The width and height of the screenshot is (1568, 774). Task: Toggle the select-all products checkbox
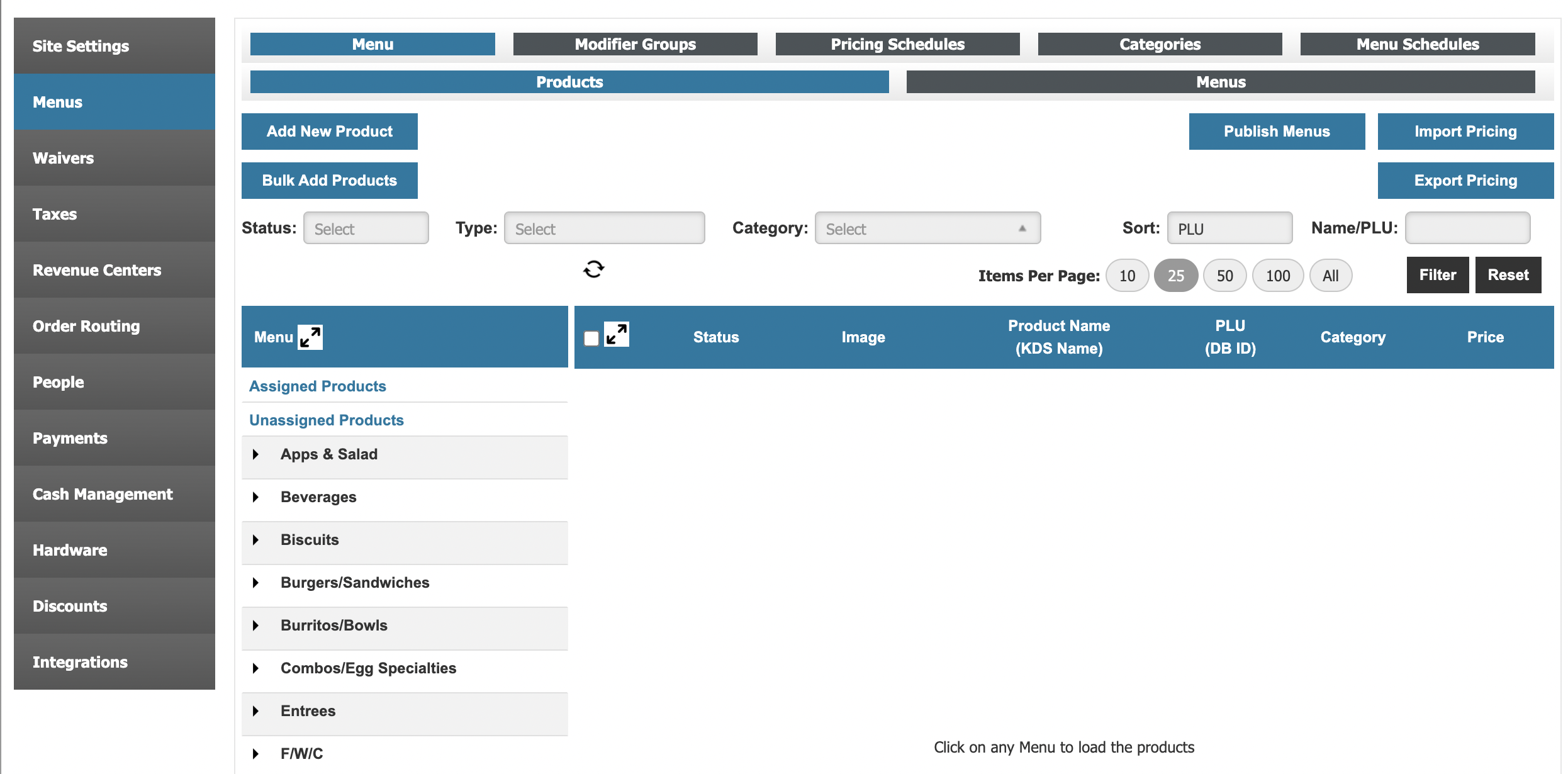(x=591, y=338)
